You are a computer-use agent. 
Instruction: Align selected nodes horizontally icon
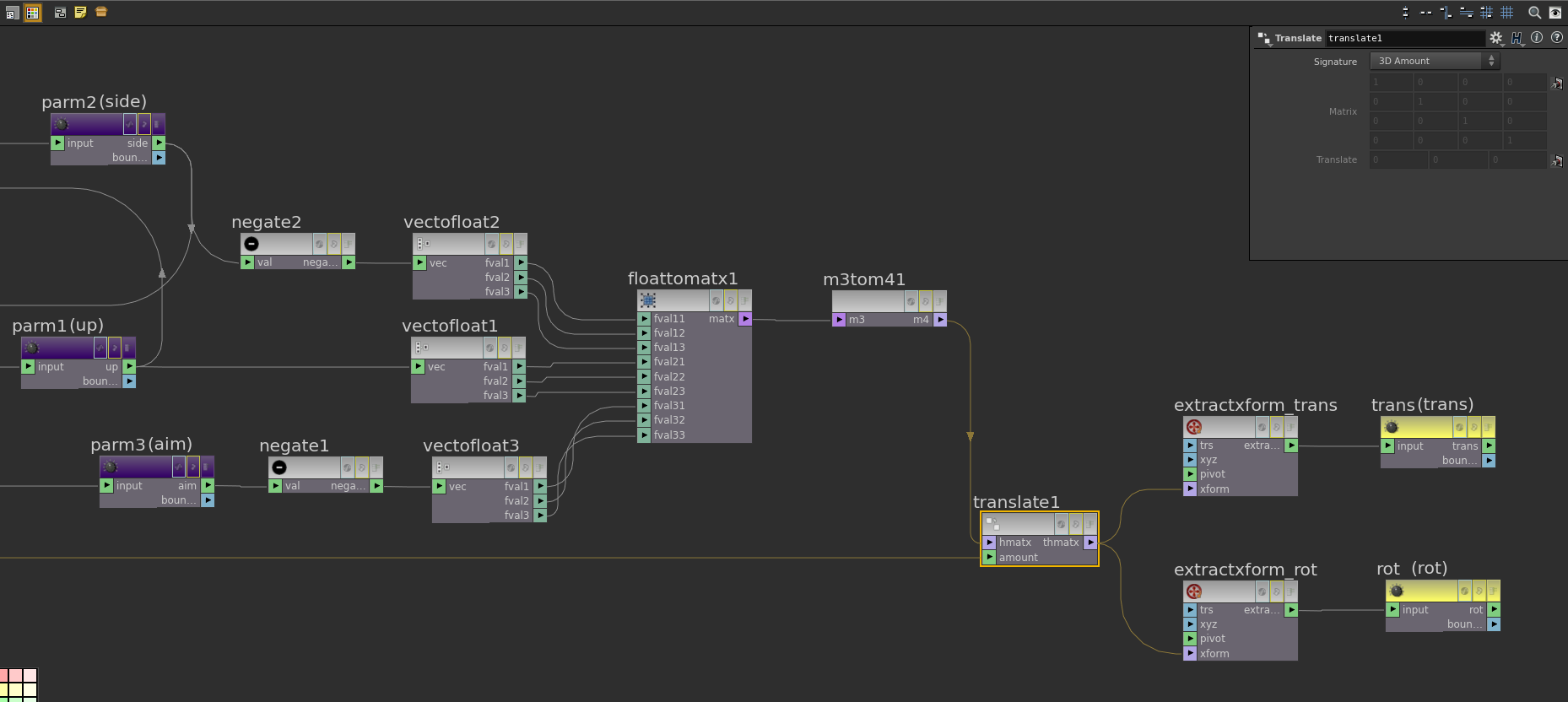tap(1425, 13)
